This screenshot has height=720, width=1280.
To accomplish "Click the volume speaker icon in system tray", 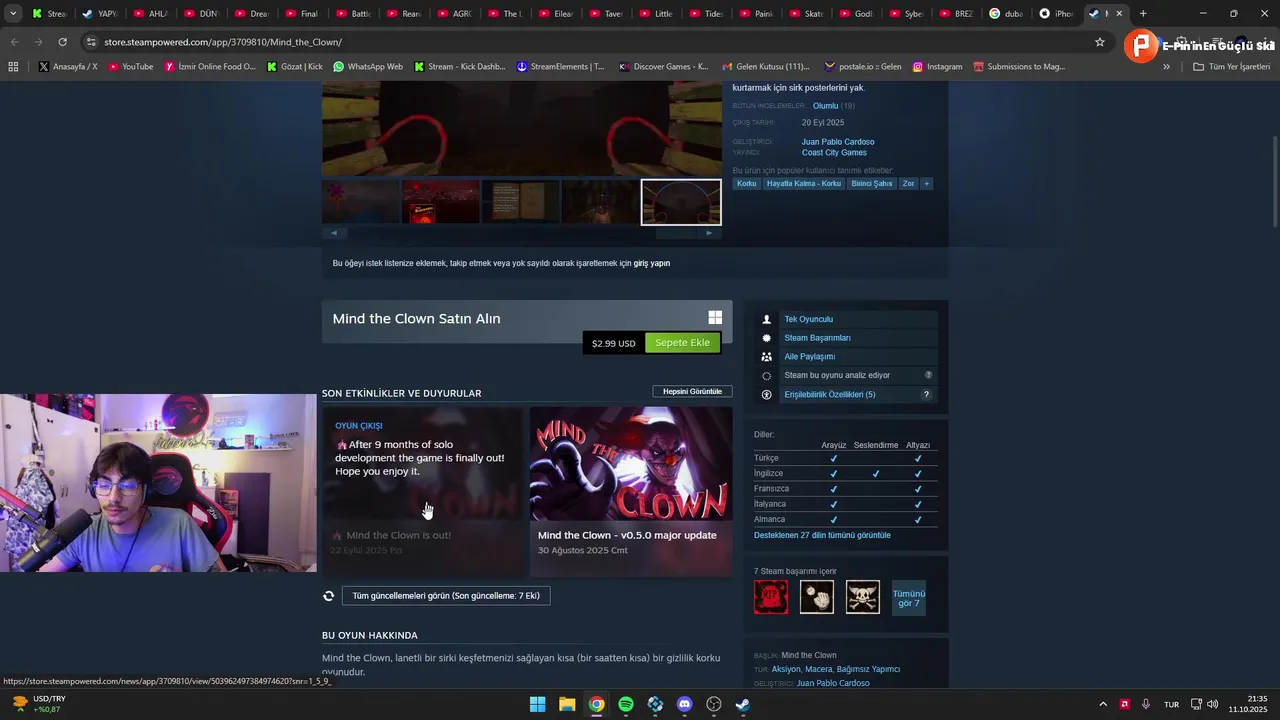I will (1213, 704).
